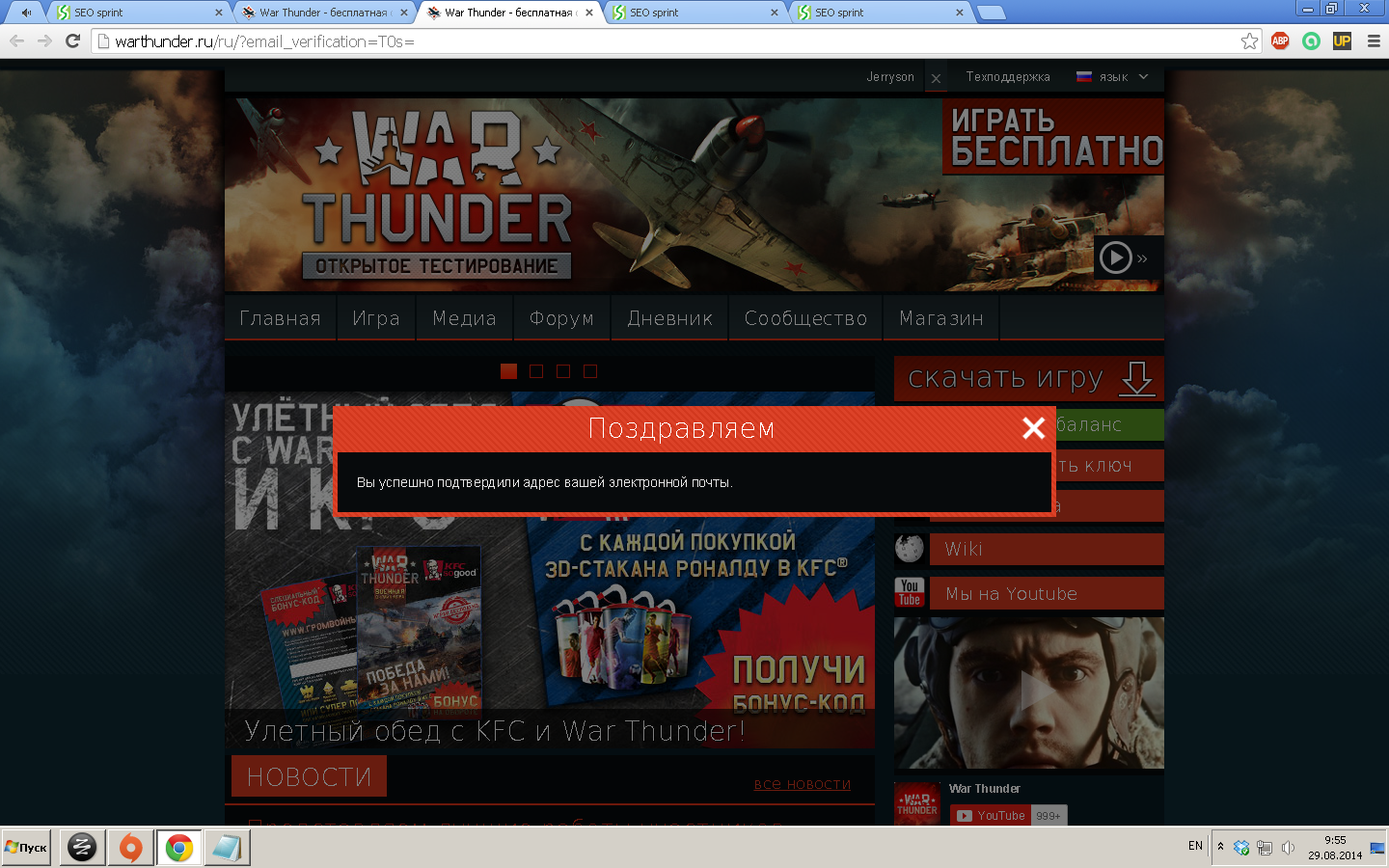Click the Wiki globe icon

[909, 549]
